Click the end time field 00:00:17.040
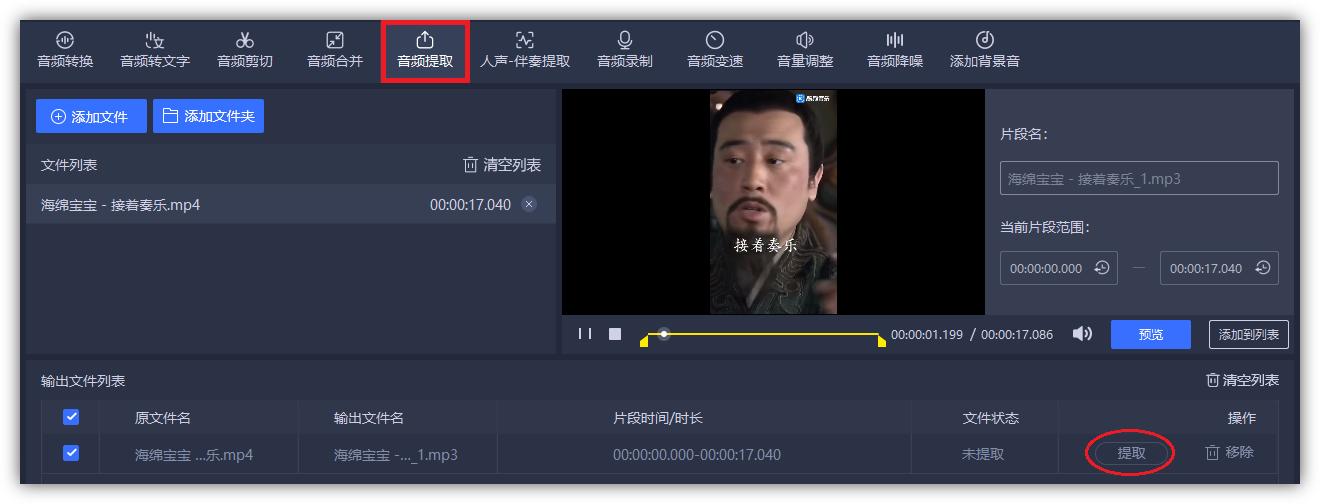1320x504 pixels. (1219, 268)
